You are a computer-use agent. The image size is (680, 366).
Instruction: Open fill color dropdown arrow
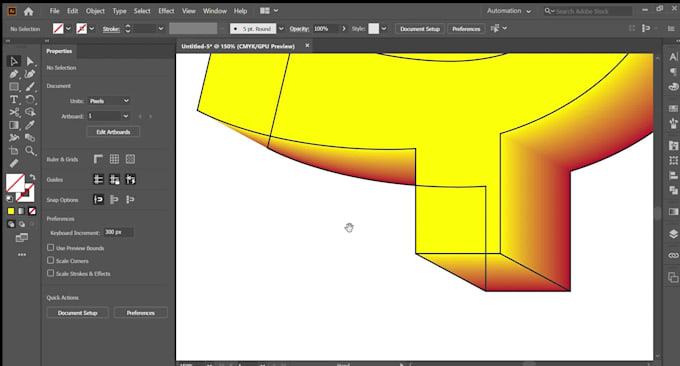point(69,29)
